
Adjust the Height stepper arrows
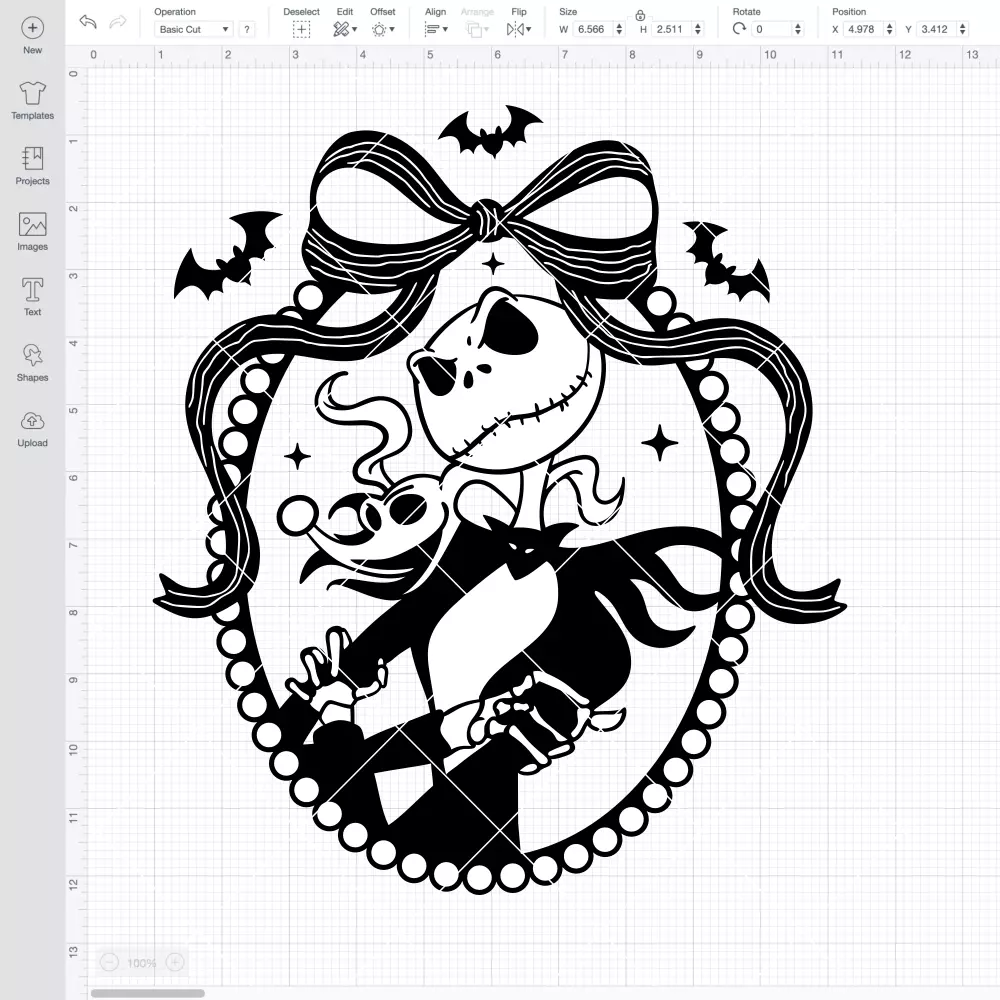tap(698, 29)
